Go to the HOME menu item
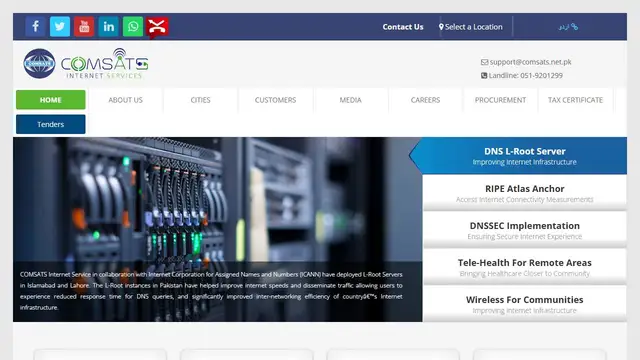 (x=51, y=100)
